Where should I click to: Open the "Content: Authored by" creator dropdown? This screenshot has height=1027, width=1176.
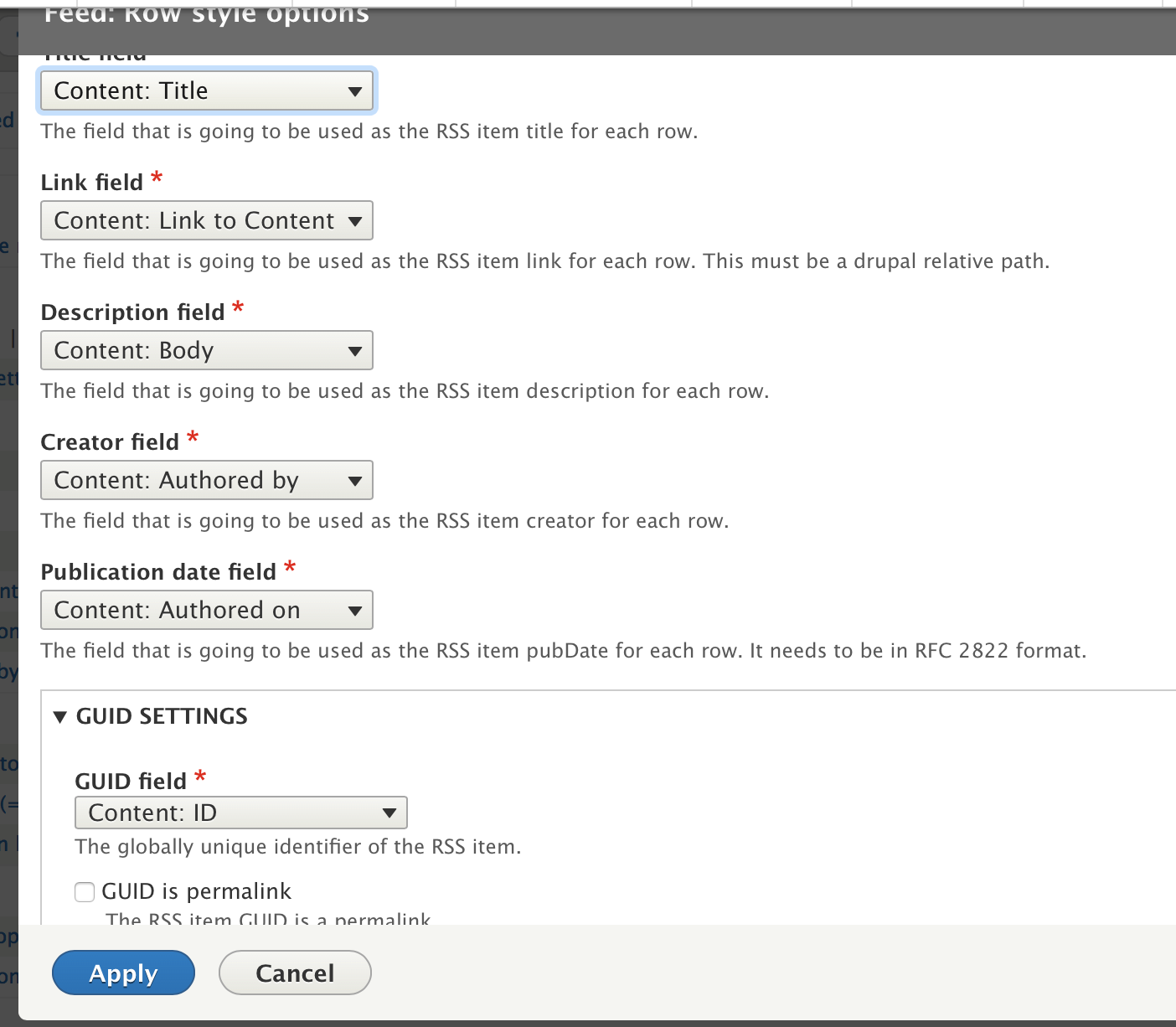[207, 480]
